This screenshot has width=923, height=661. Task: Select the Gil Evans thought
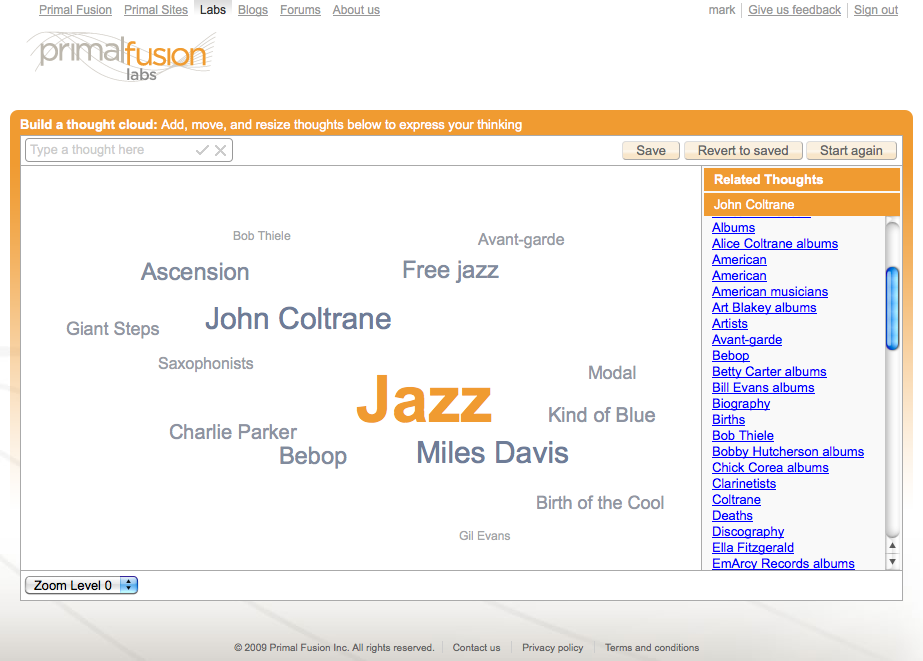point(484,536)
